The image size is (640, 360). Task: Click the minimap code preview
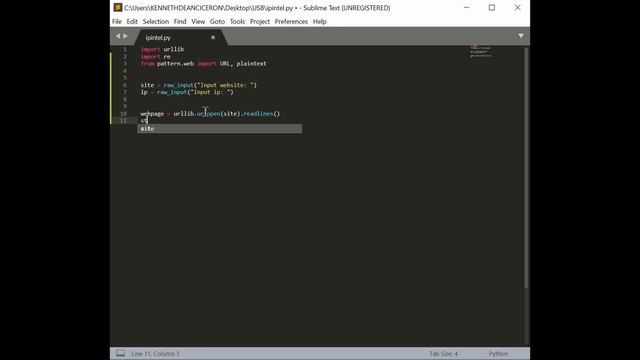(x=481, y=51)
